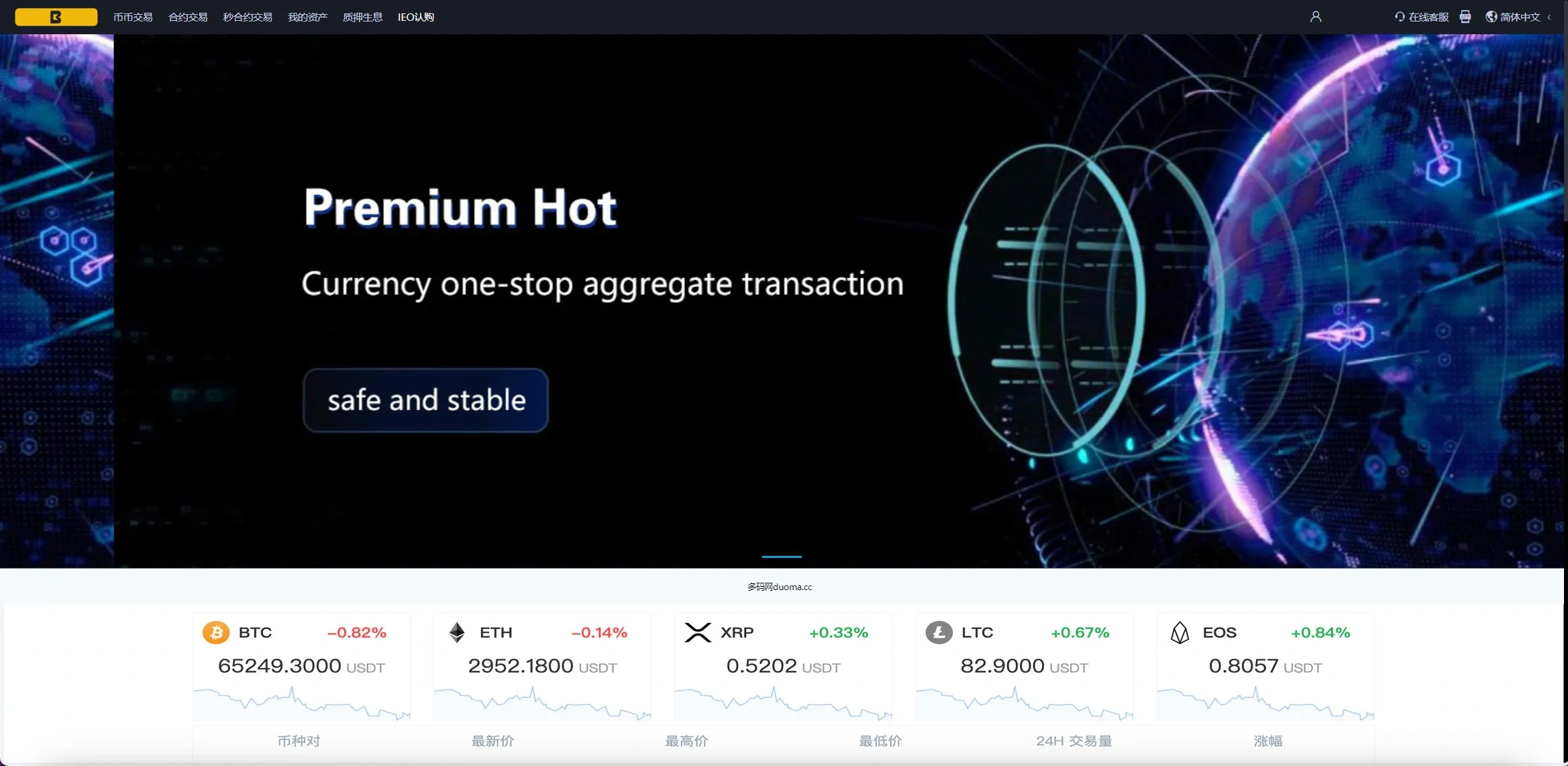The image size is (1568, 766).
Task: Click the Ethereum ETH icon
Action: click(456, 631)
